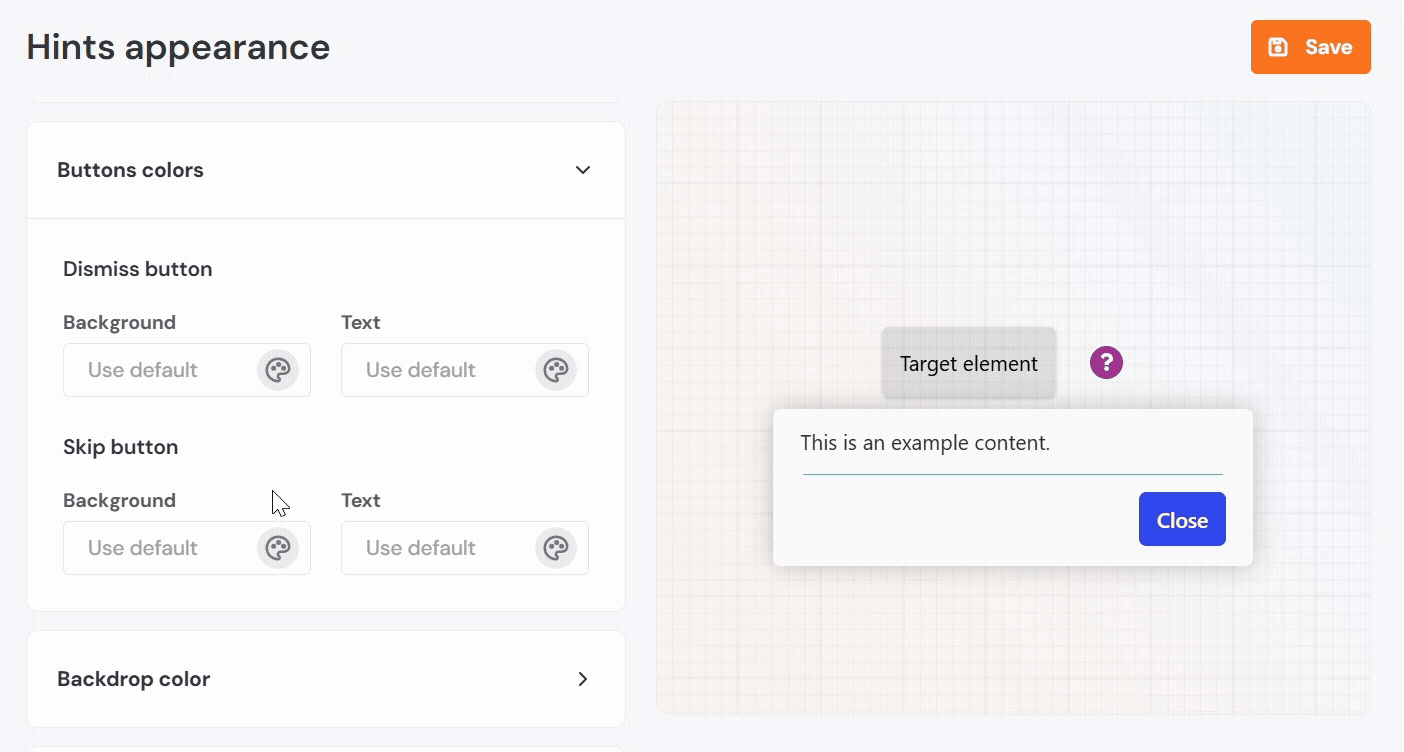Click the Hints appearance page heading
Screen dimensions: 1404x752
pyautogui.click(x=178, y=47)
